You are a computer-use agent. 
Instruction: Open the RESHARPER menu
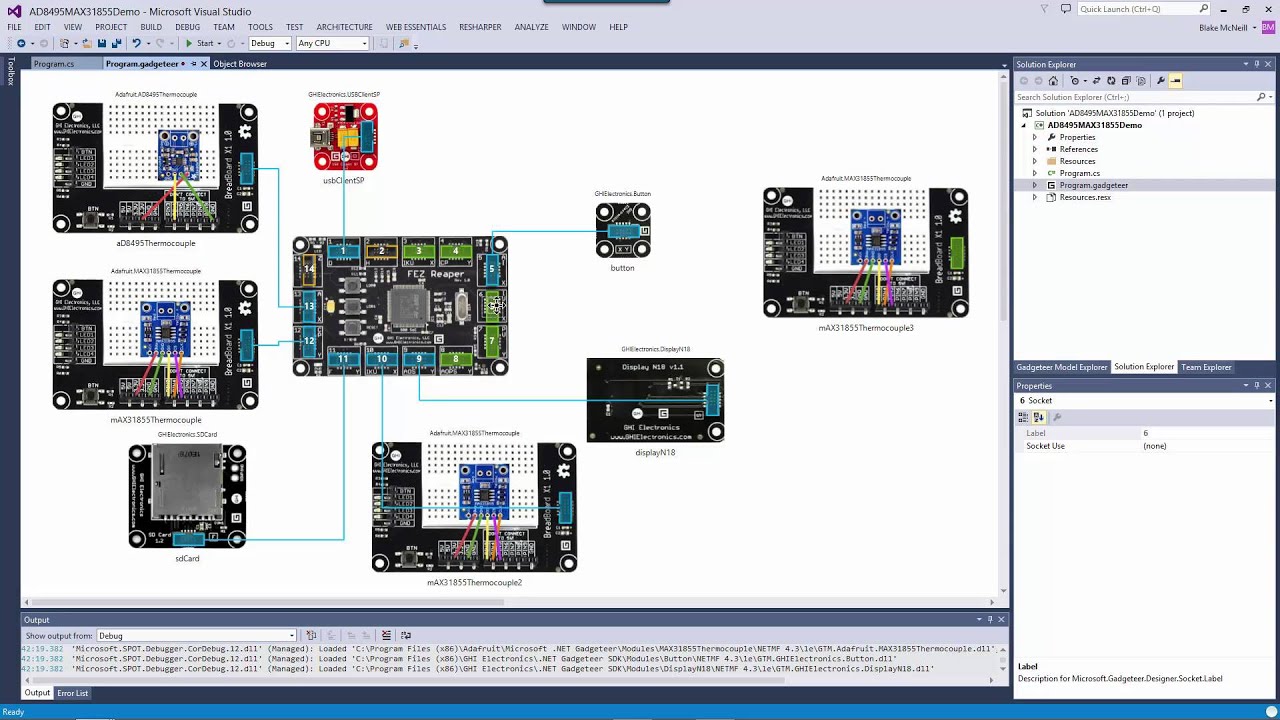point(480,27)
